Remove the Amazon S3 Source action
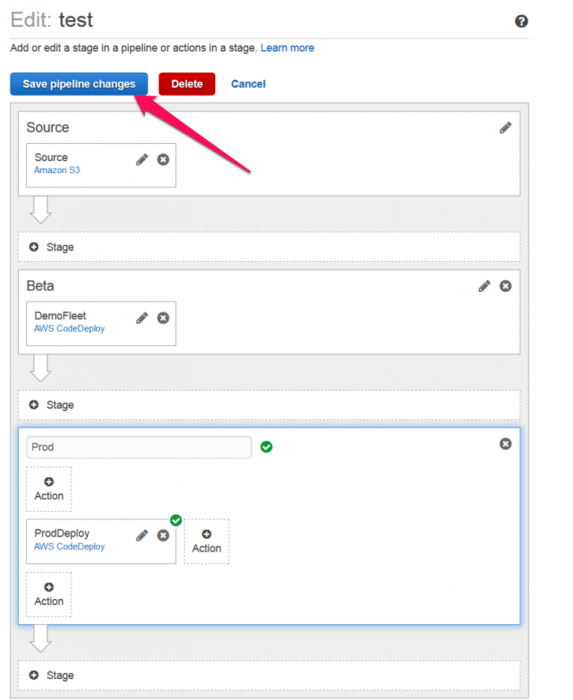Viewport: 573px width, 700px height. (x=163, y=159)
